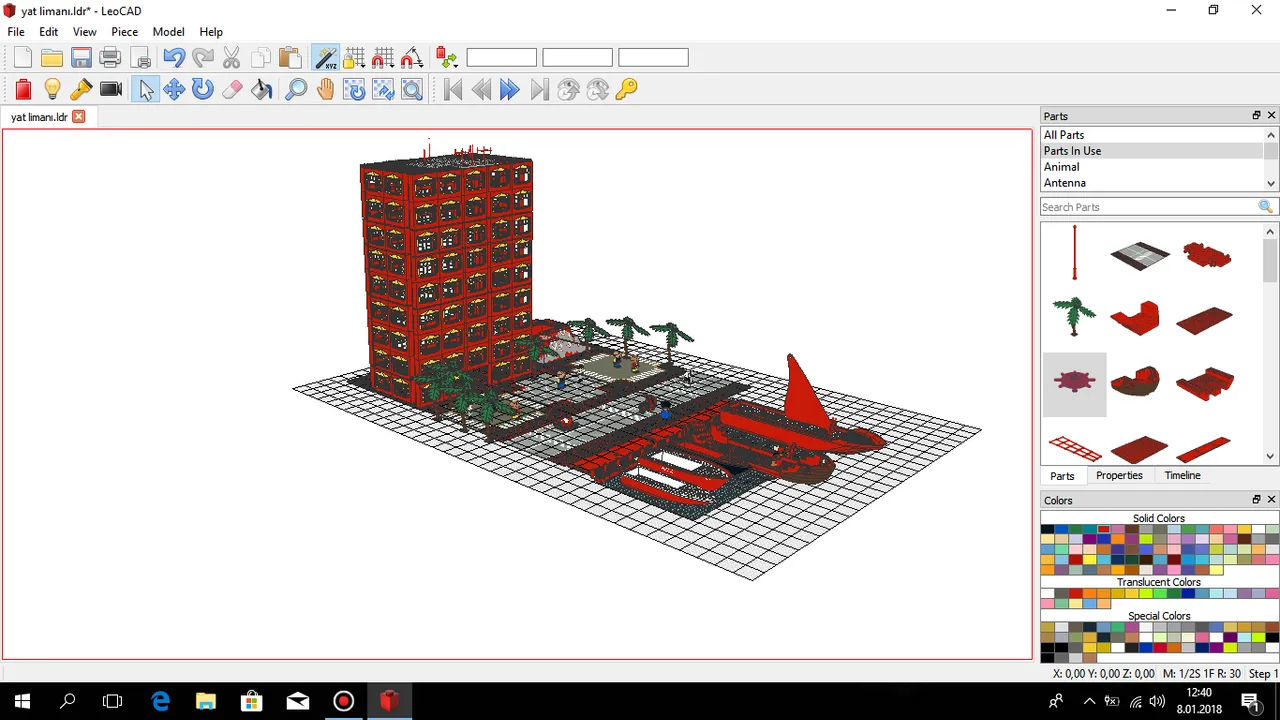Screen dimensions: 1280x720
Task: Activate the Rotate tool
Action: click(x=203, y=89)
